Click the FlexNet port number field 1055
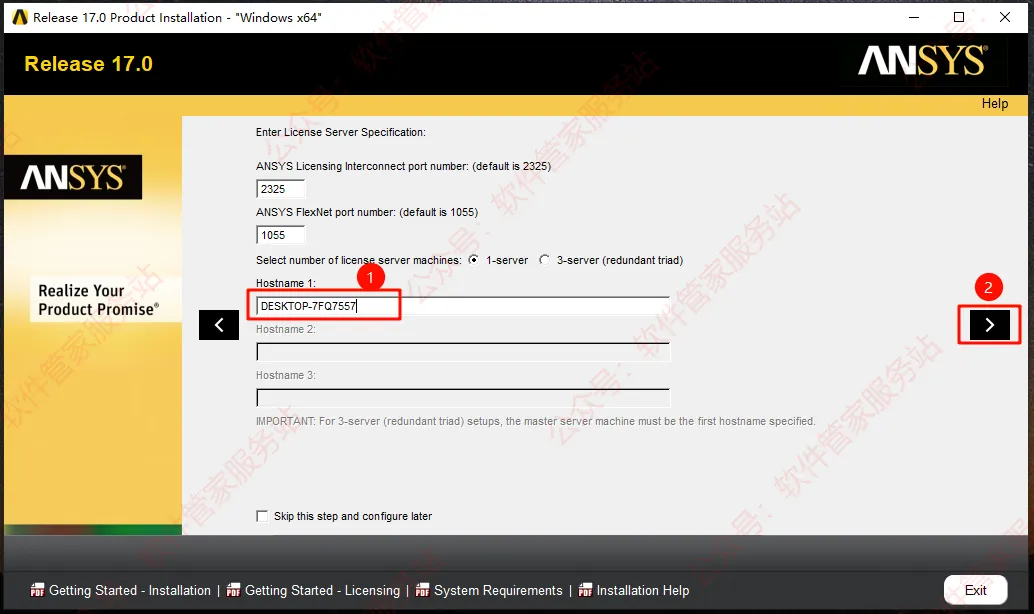 point(280,235)
